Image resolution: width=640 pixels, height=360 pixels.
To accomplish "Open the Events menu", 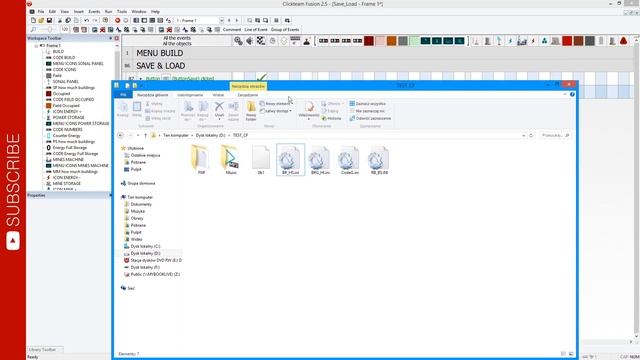I will [94, 11].
